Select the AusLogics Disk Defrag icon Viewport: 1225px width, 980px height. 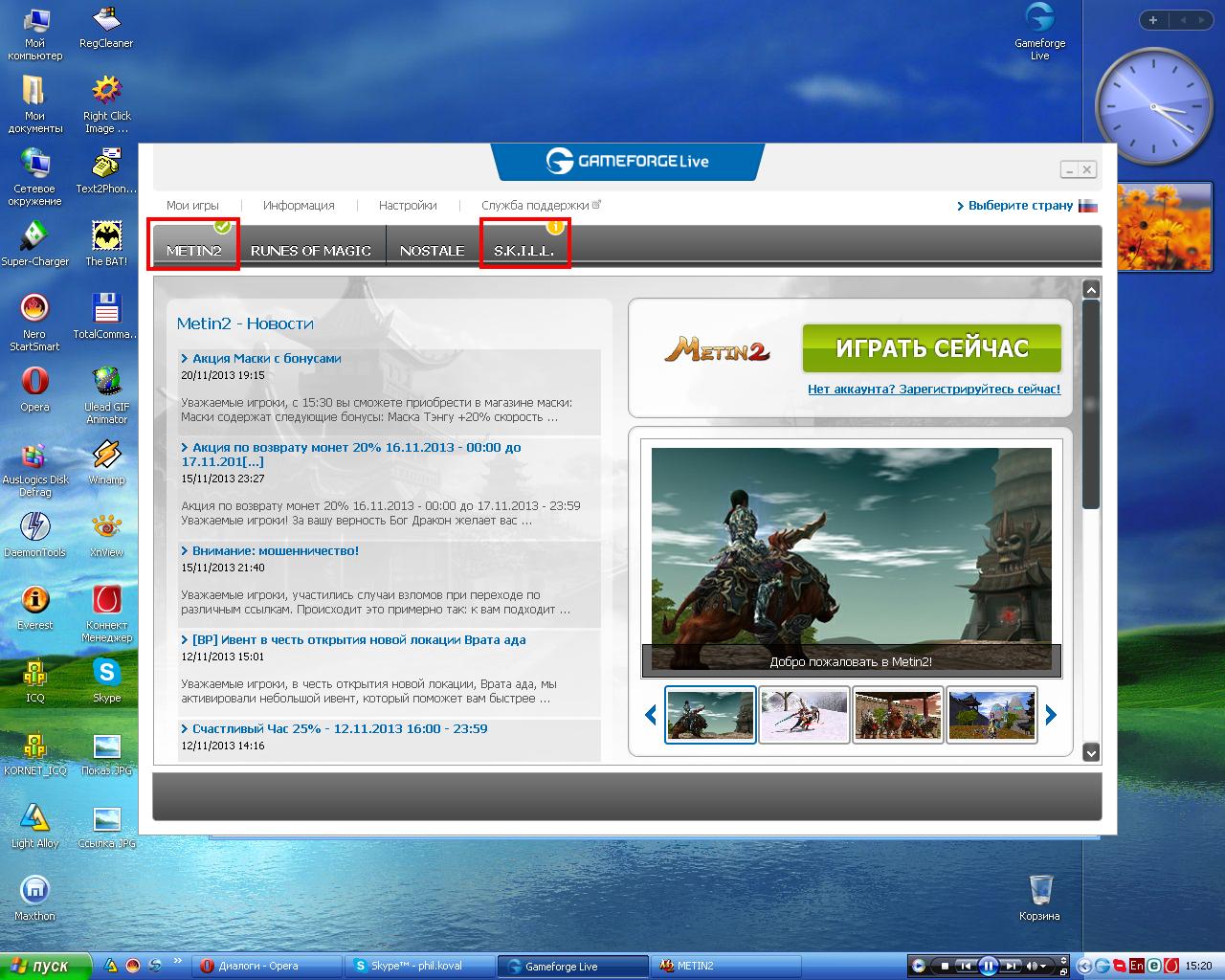34,469
